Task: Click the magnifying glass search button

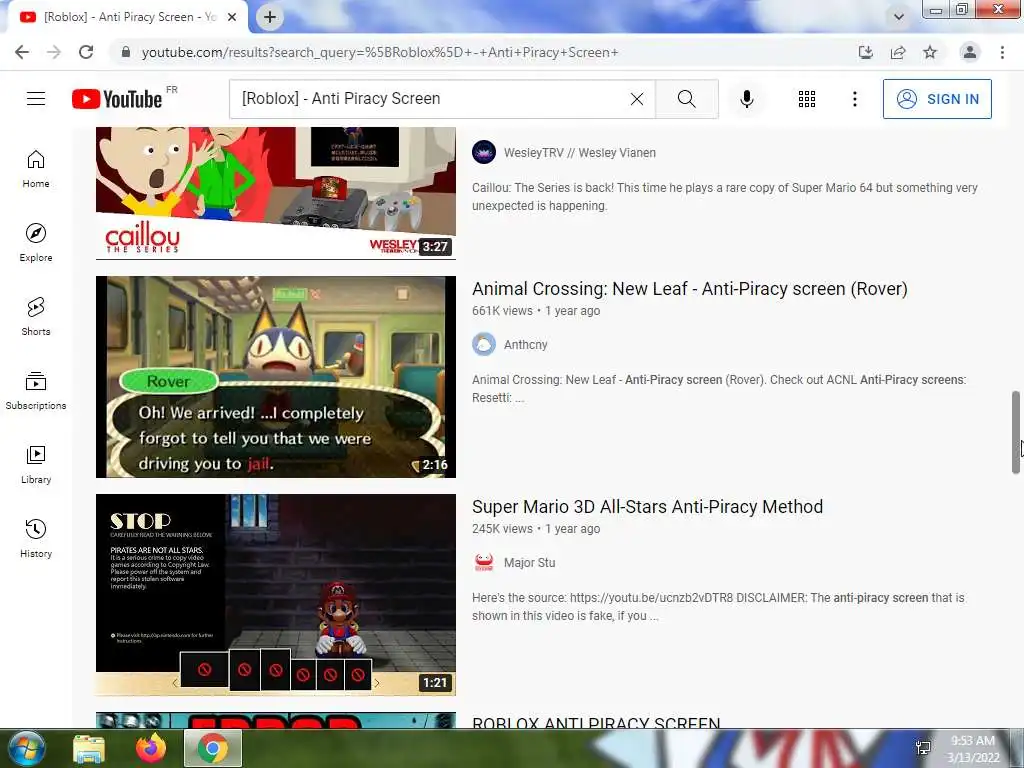Action: point(686,99)
